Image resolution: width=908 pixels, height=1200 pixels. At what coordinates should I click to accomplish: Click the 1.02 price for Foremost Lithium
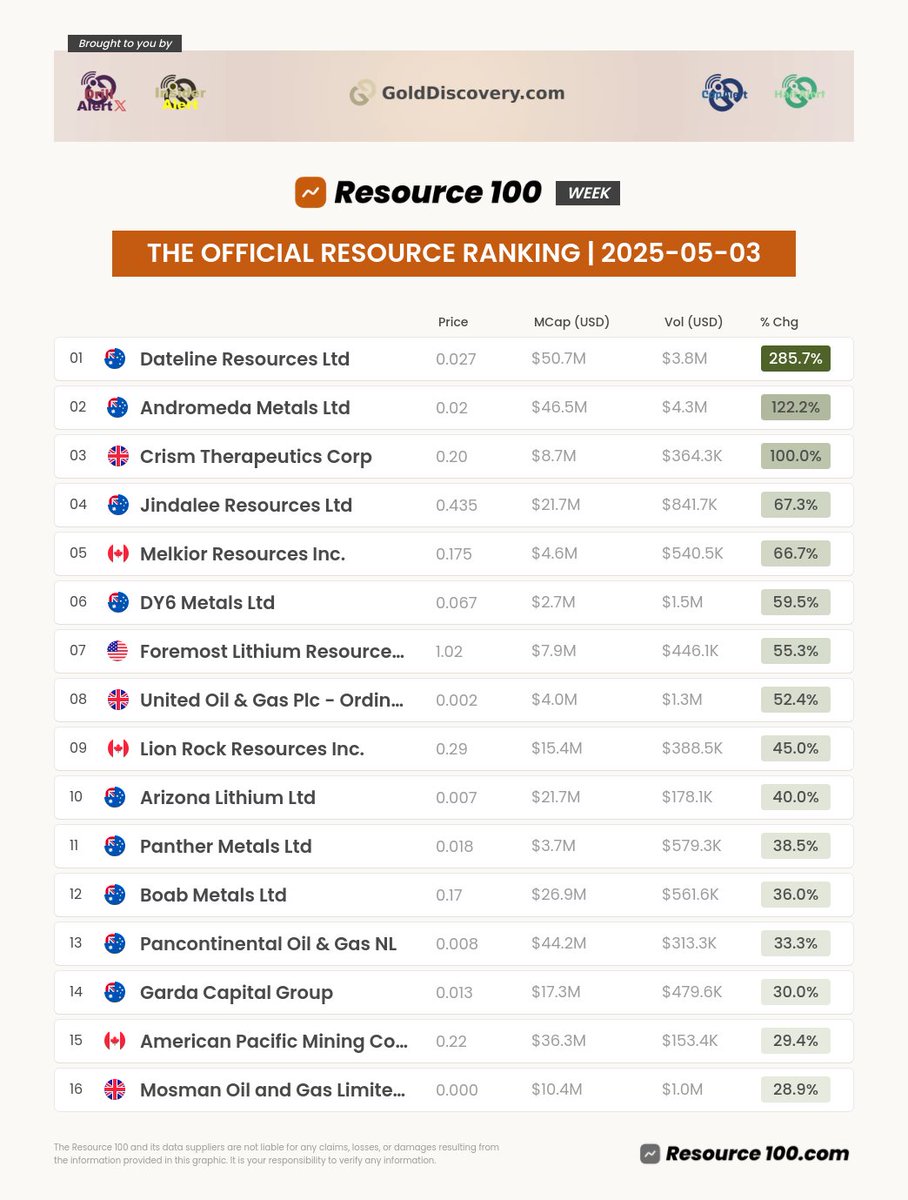tap(449, 652)
